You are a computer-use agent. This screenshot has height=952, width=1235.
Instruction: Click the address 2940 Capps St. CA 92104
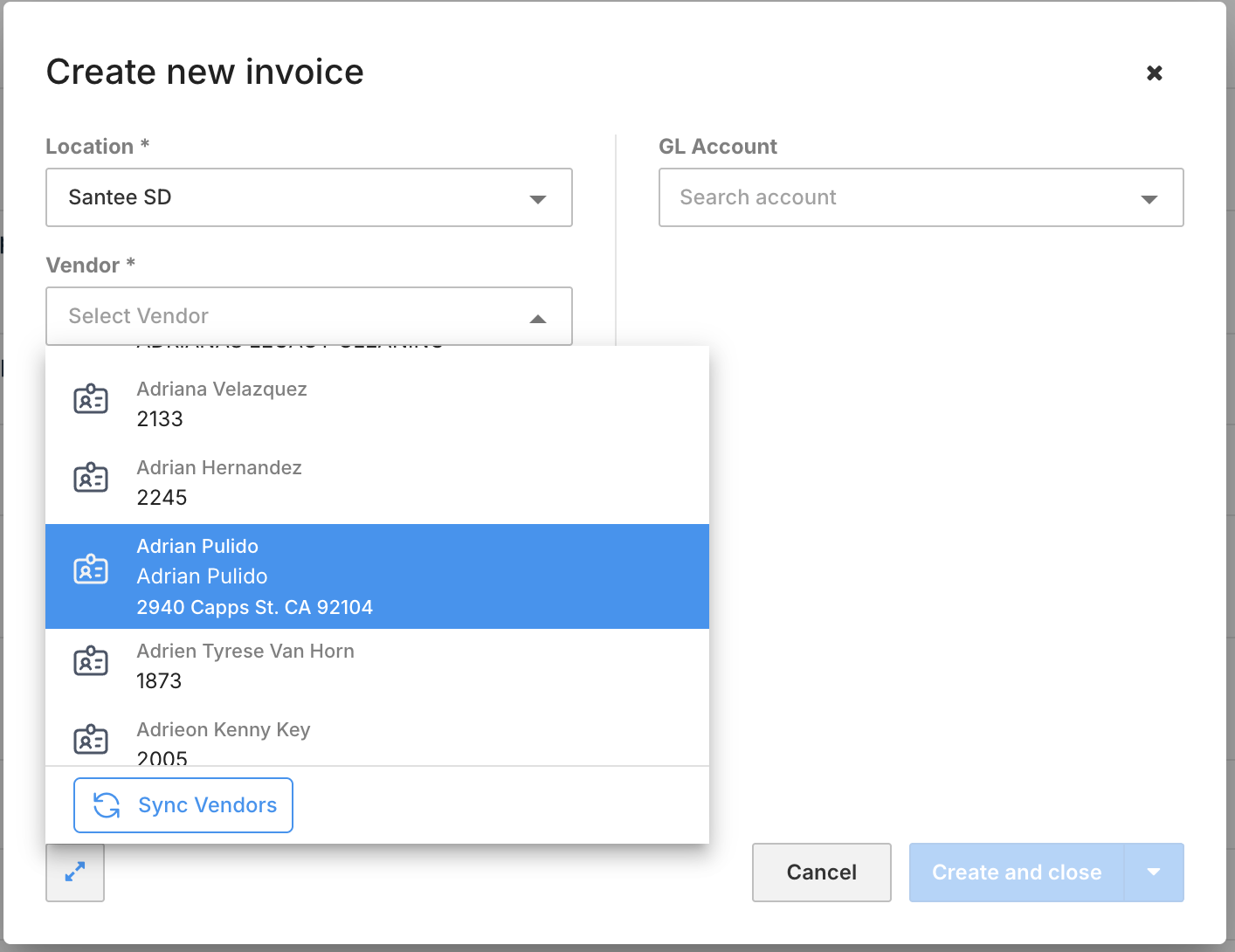coord(255,608)
